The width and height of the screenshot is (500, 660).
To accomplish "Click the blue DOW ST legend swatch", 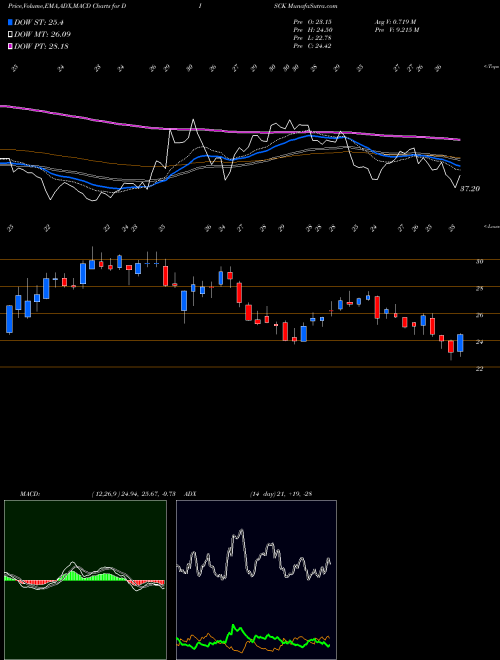I will coord(10,23).
